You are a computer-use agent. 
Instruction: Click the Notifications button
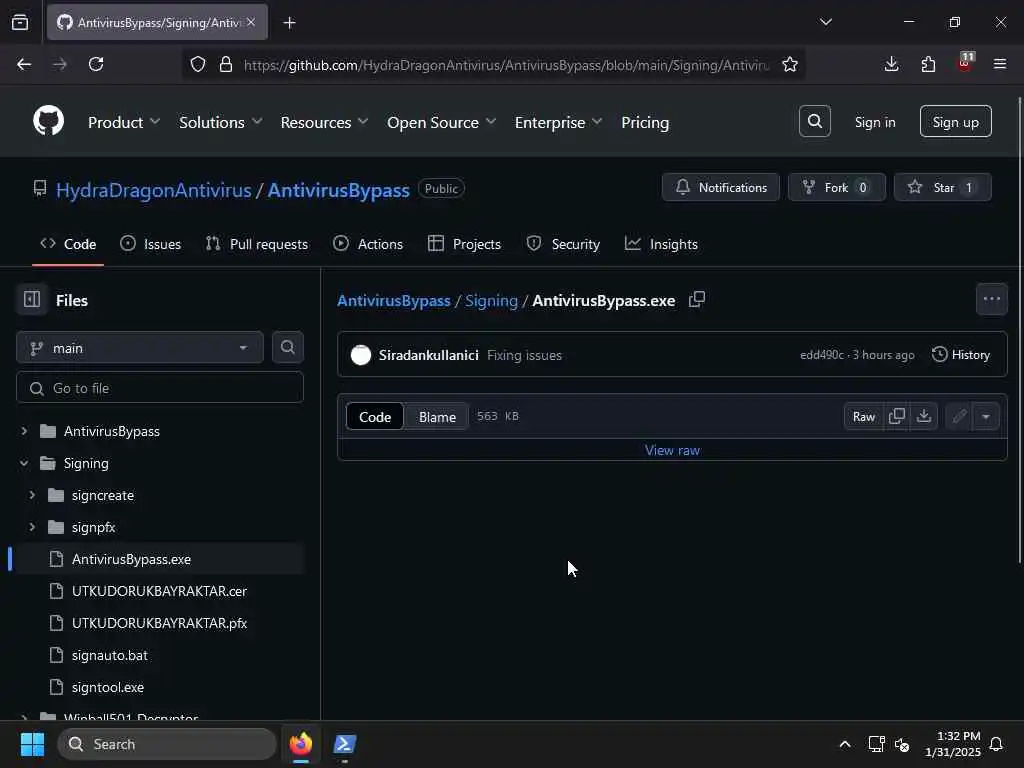[x=720, y=187]
